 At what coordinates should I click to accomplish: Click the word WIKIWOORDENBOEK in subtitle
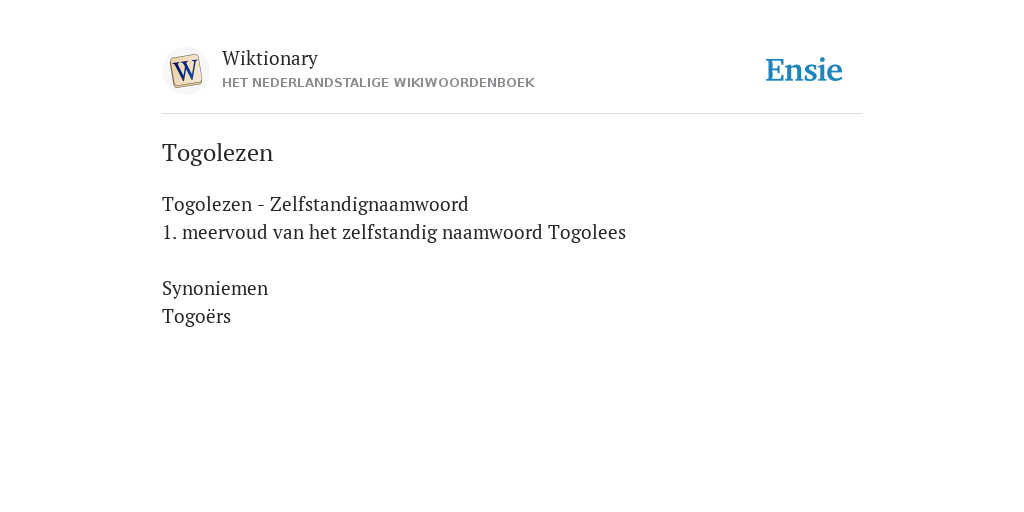464,83
